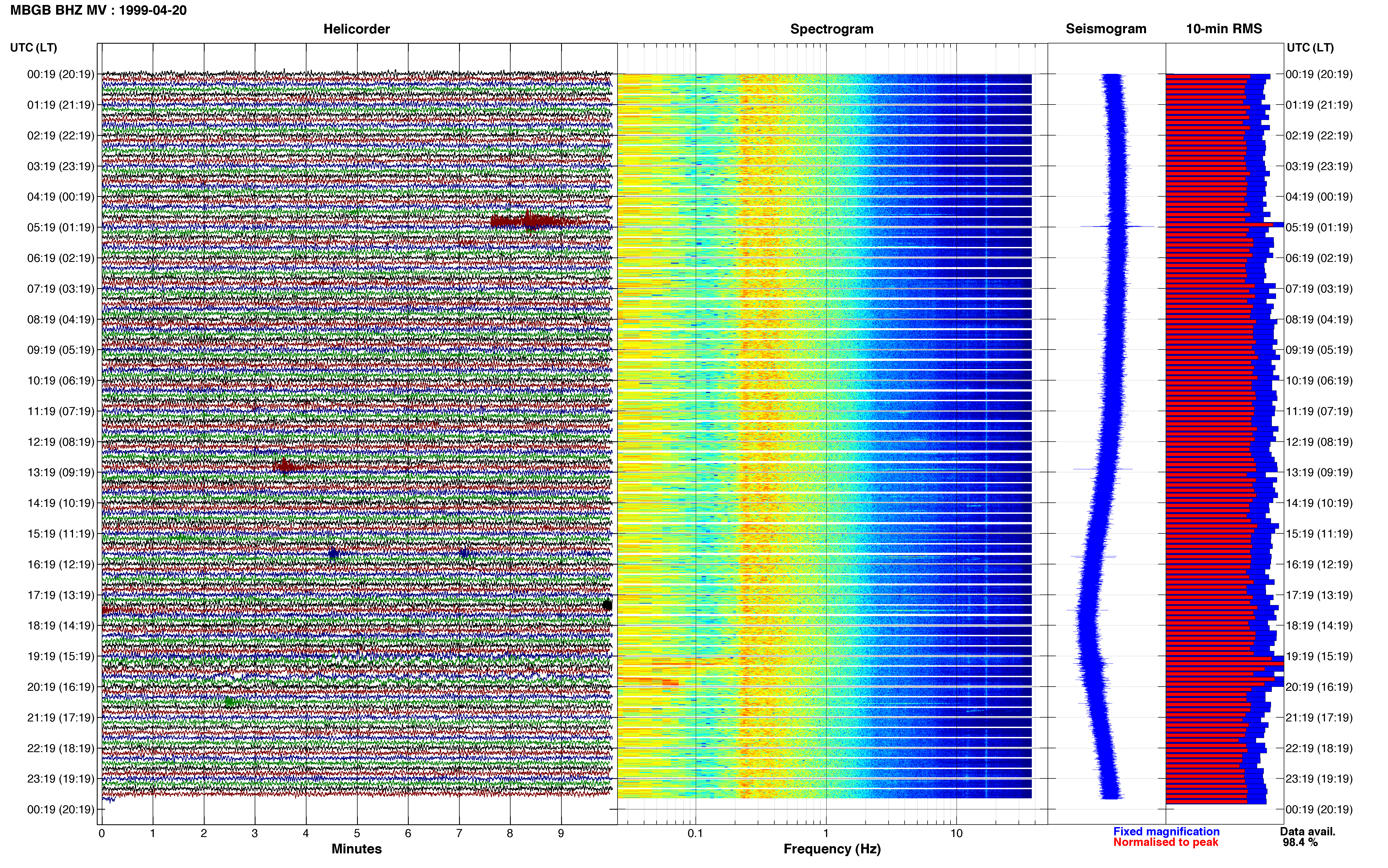
Task: Click the "00:19 (20:19)" top time label on the Helicorder axis
Action: coord(60,74)
